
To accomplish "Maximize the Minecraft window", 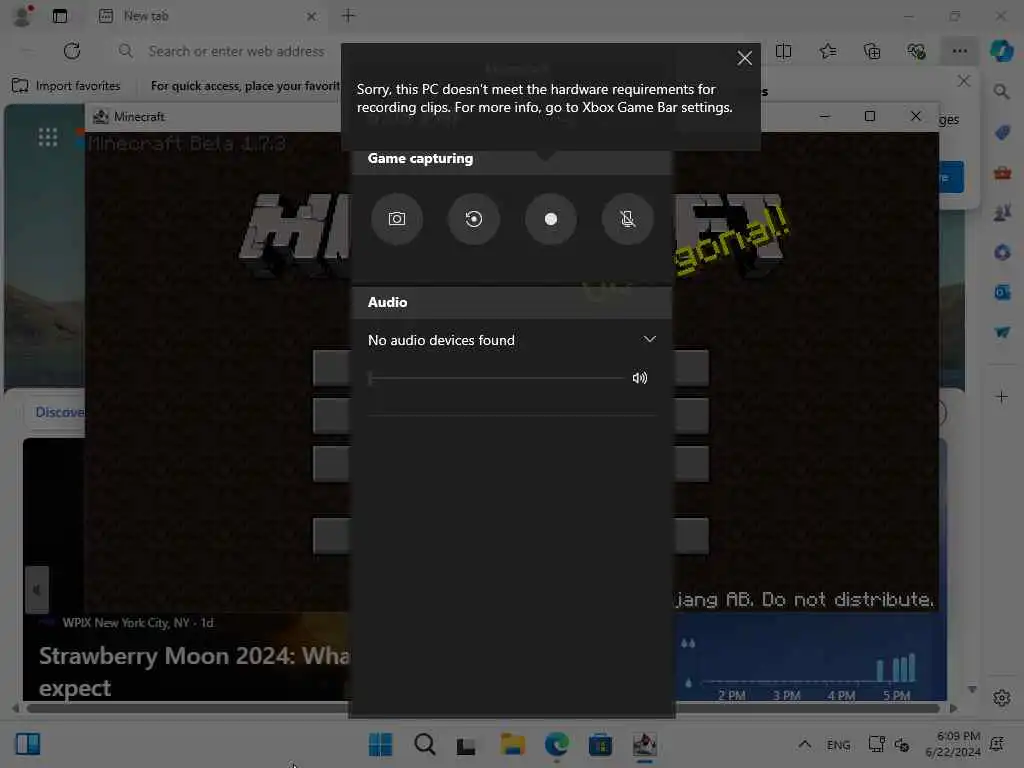I will tap(870, 116).
